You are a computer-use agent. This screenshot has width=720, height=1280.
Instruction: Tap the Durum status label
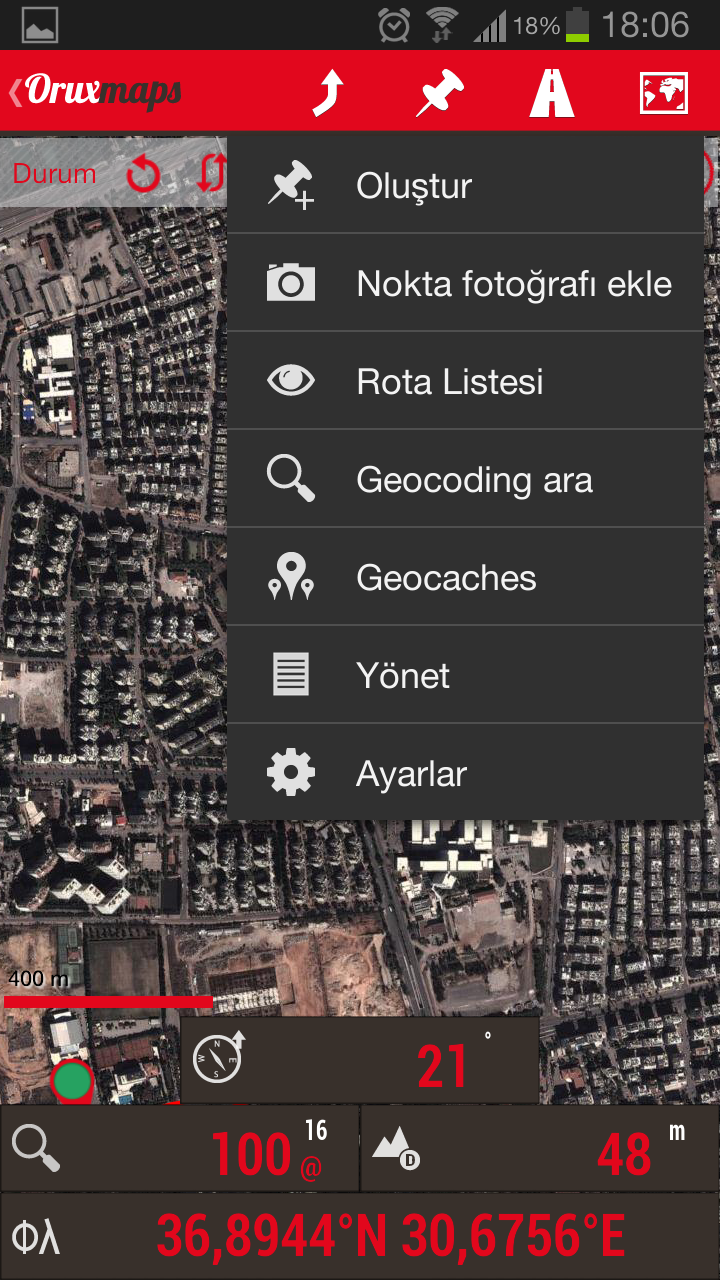tap(54, 174)
